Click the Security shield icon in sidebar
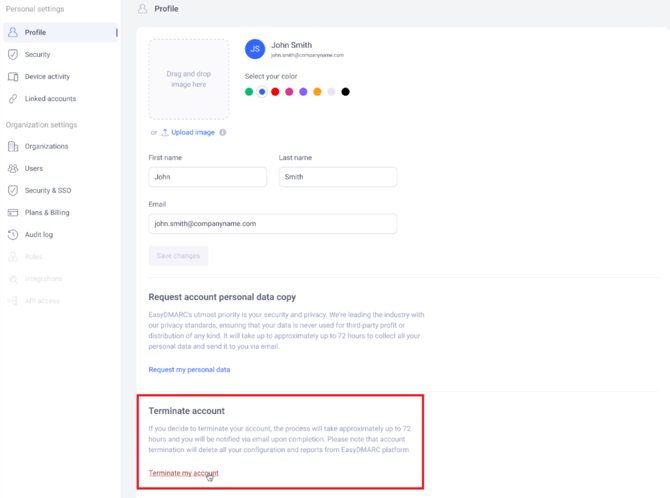The height and width of the screenshot is (498, 670). [x=13, y=54]
